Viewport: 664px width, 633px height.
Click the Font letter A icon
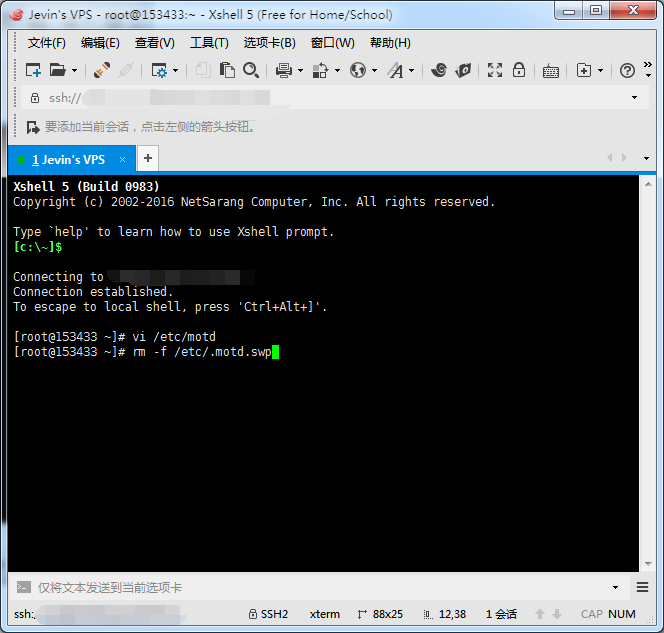[x=396, y=70]
